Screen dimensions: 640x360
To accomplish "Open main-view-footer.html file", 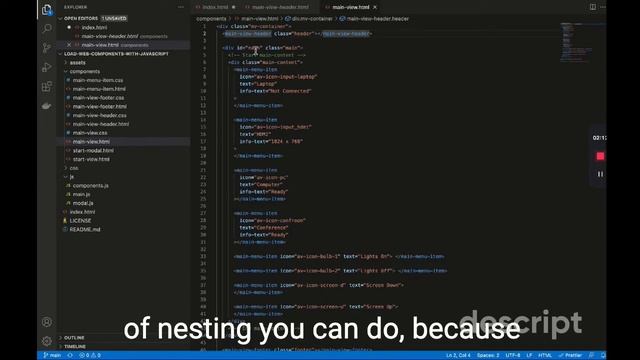I will pos(100,107).
